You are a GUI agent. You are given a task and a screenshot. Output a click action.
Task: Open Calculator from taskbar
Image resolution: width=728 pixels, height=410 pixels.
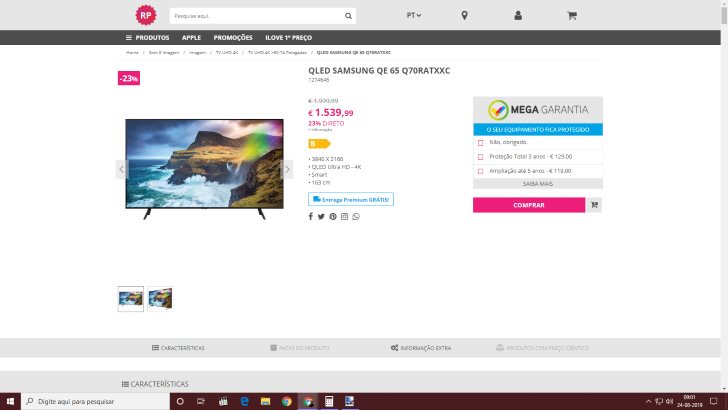pos(329,401)
